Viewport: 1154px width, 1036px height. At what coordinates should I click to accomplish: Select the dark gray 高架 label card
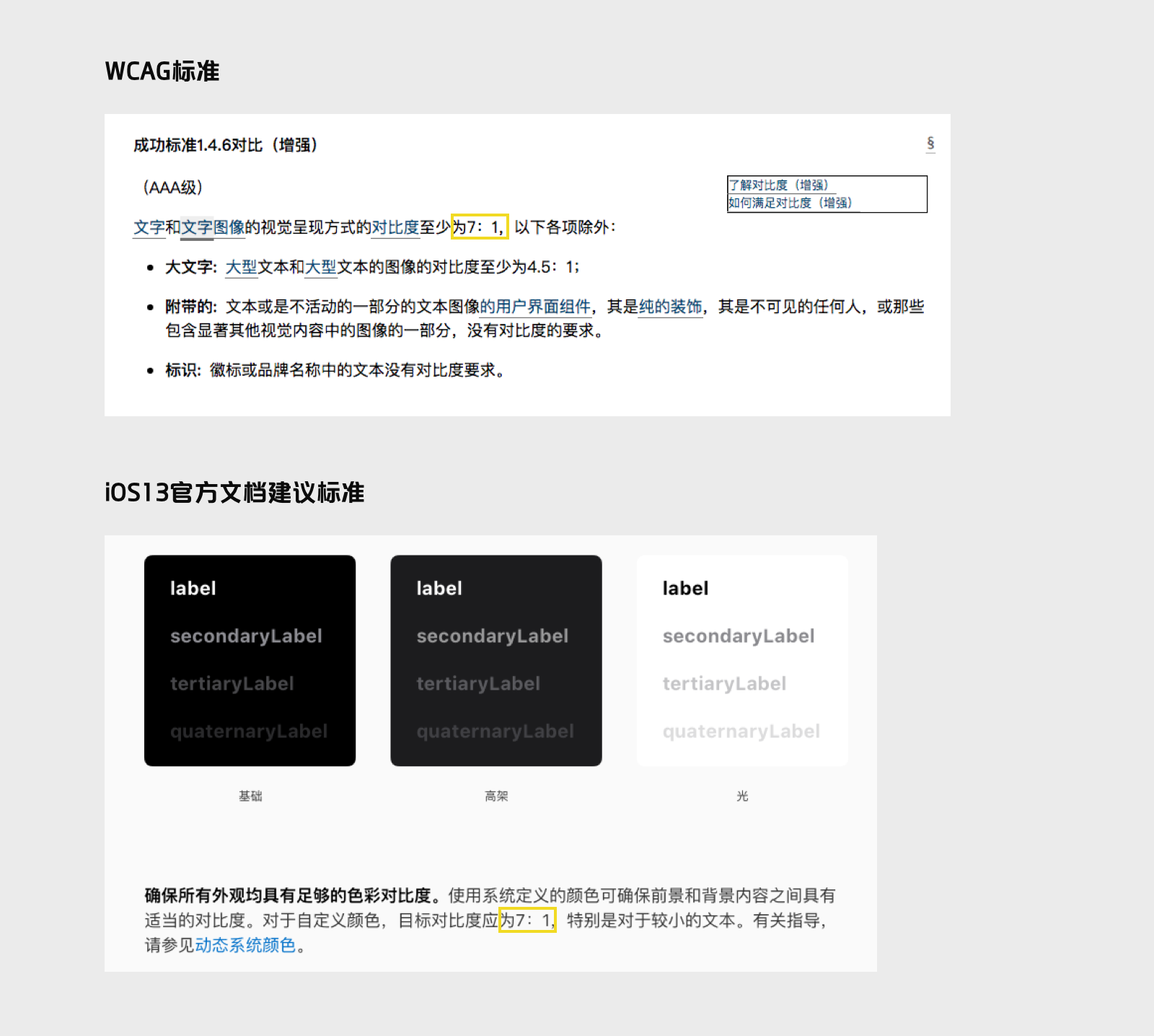click(x=496, y=661)
